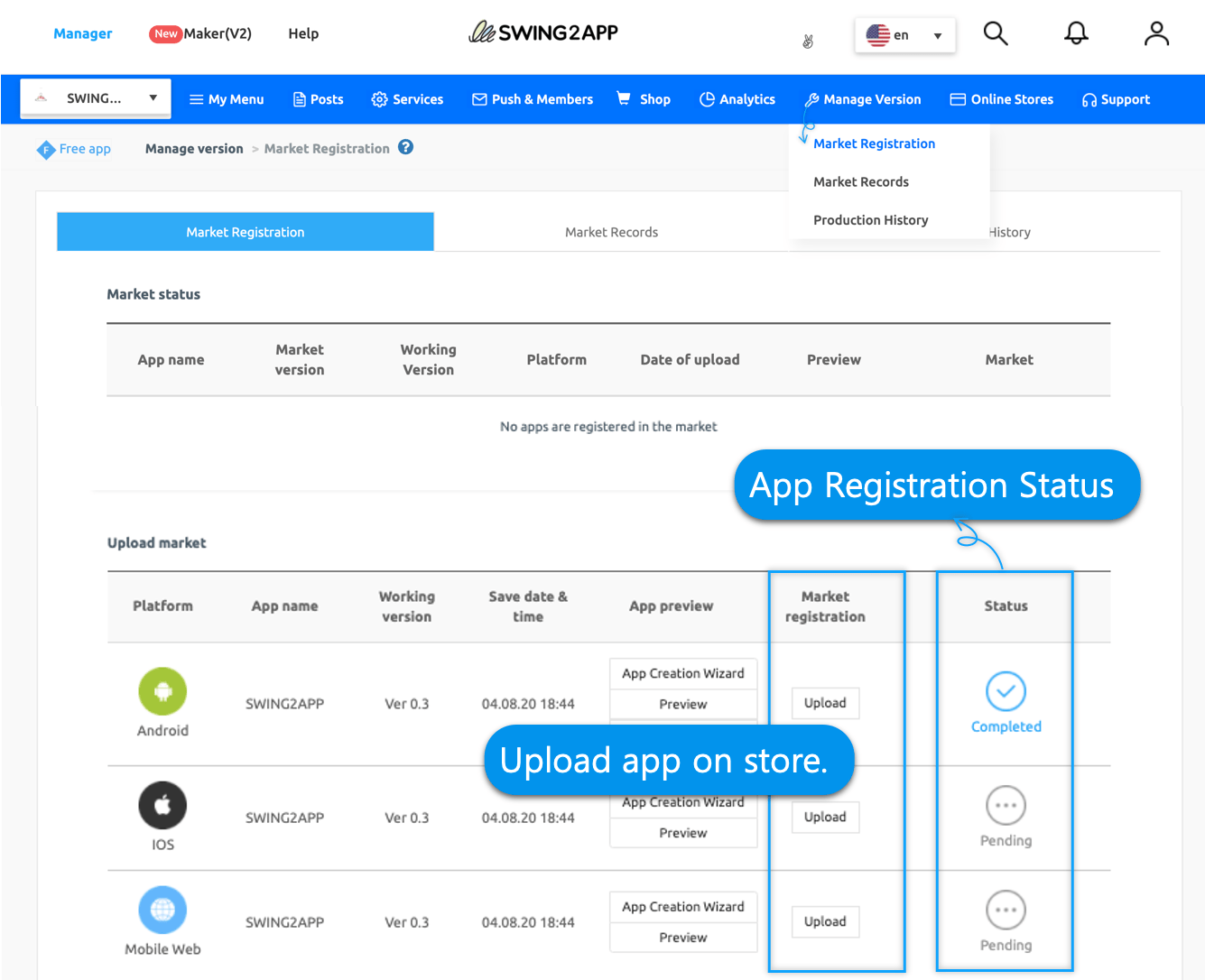Select Market Records from dropdown menu
The image size is (1205, 980).
tap(861, 181)
